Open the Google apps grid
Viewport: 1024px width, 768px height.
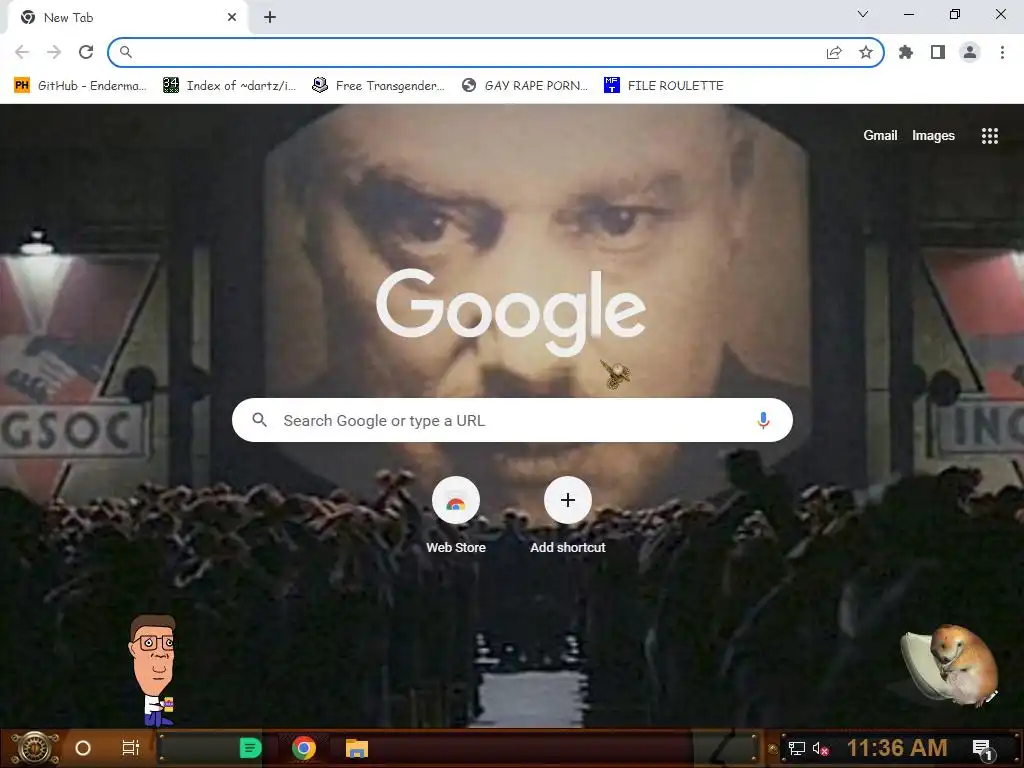(990, 136)
